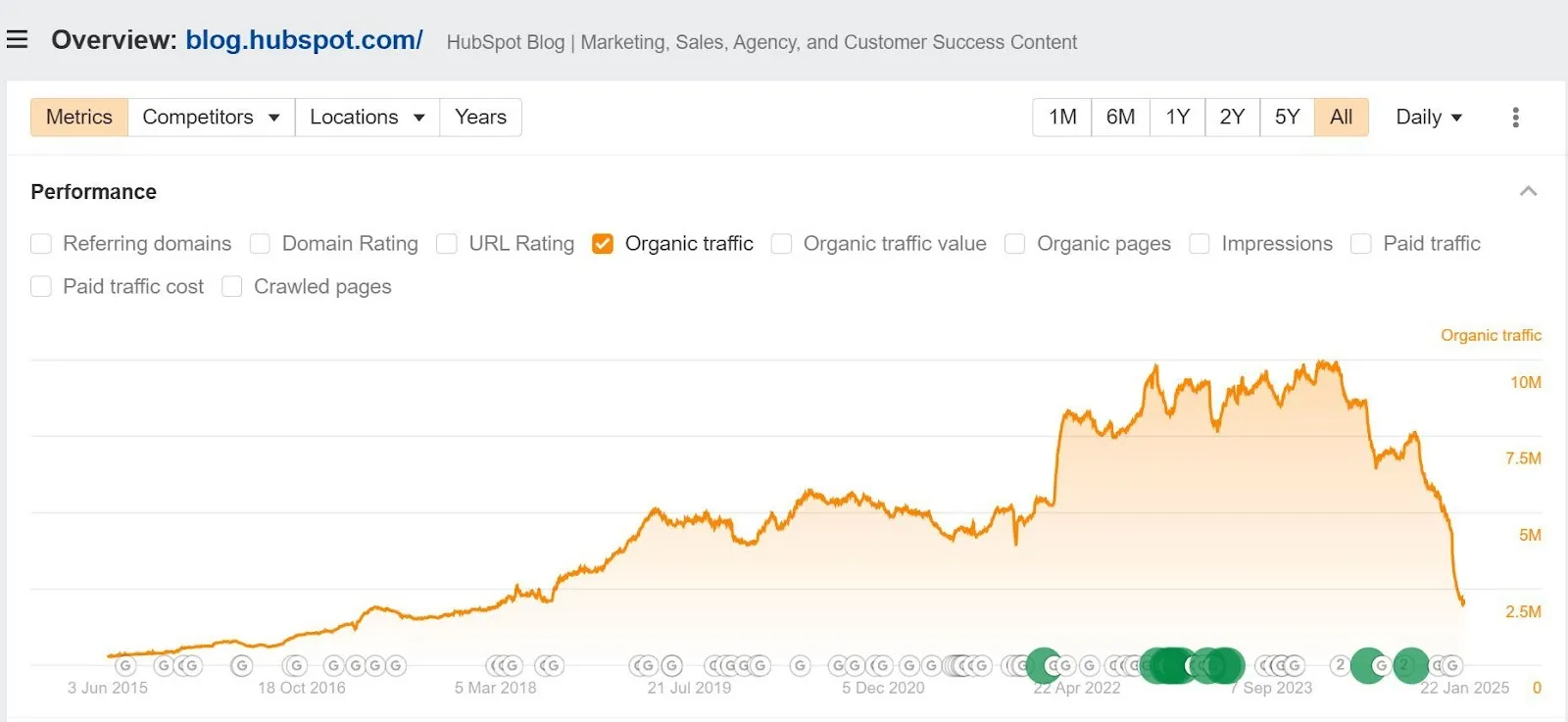
Task: Click a Google update marker near 3 Jun 2015
Action: tap(125, 665)
